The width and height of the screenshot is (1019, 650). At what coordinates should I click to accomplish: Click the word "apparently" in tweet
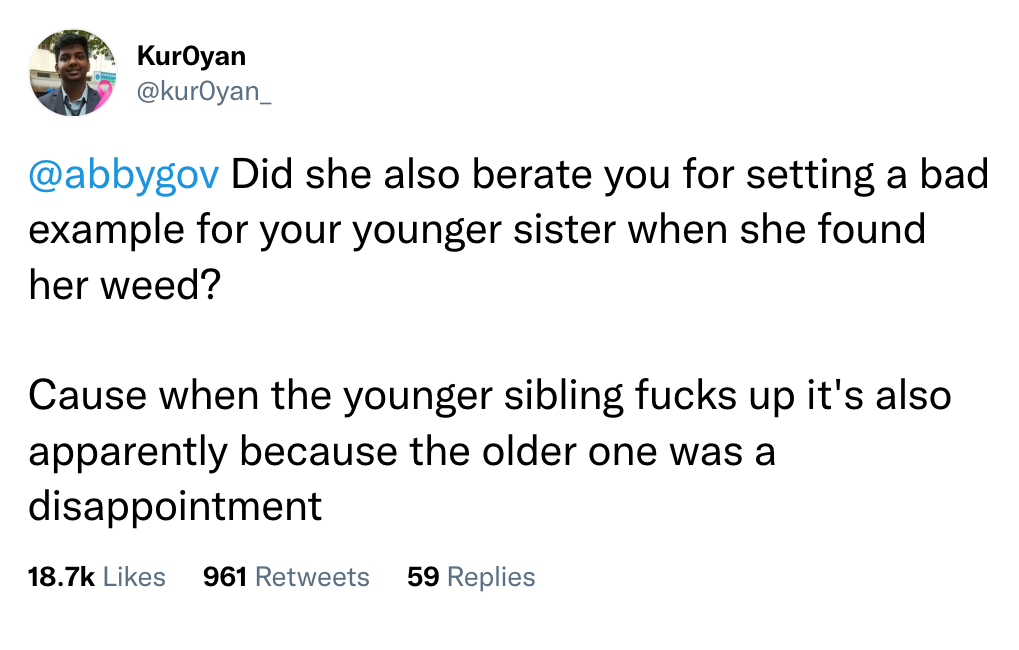[128, 452]
